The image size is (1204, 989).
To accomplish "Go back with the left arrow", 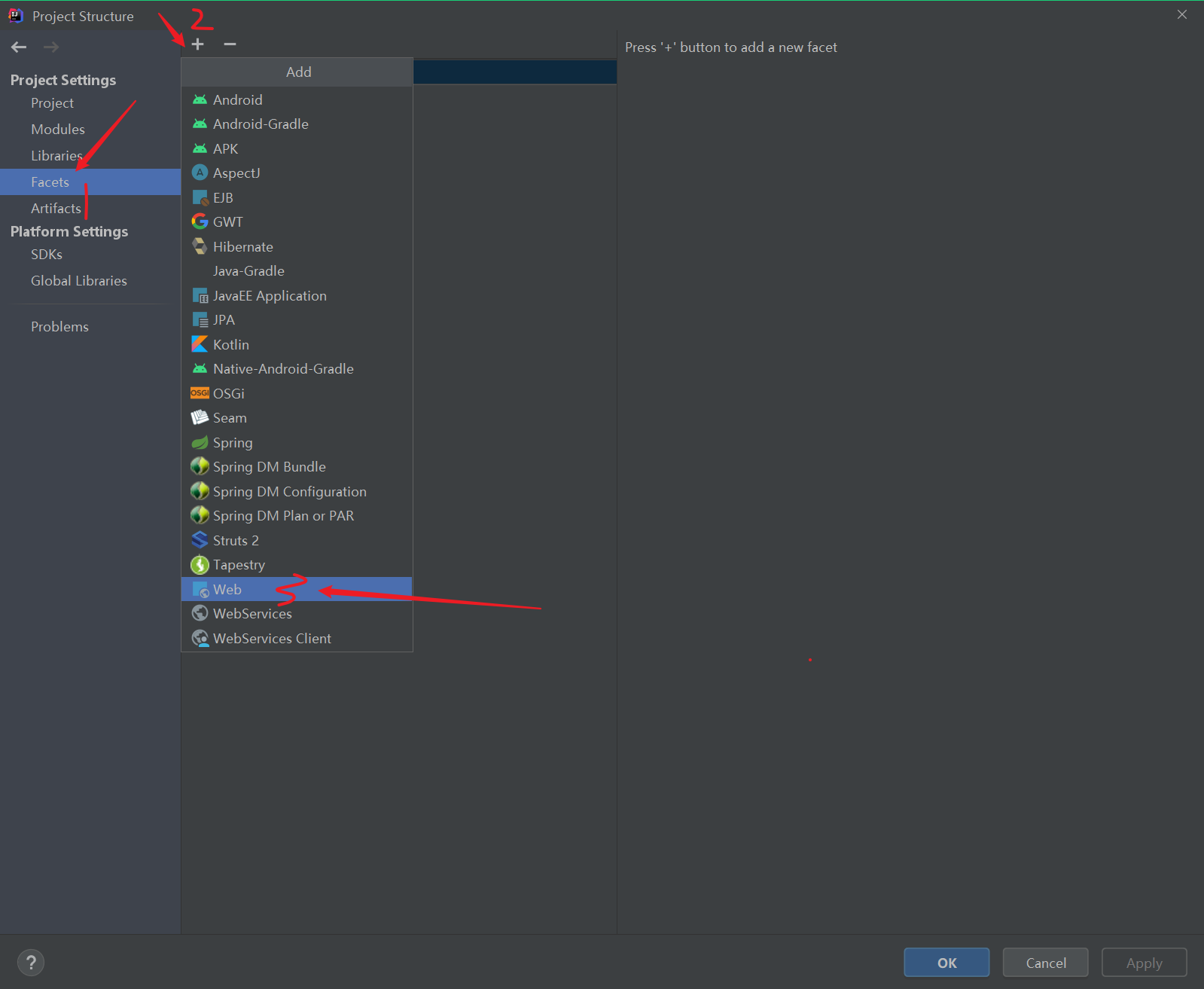I will [x=19, y=47].
